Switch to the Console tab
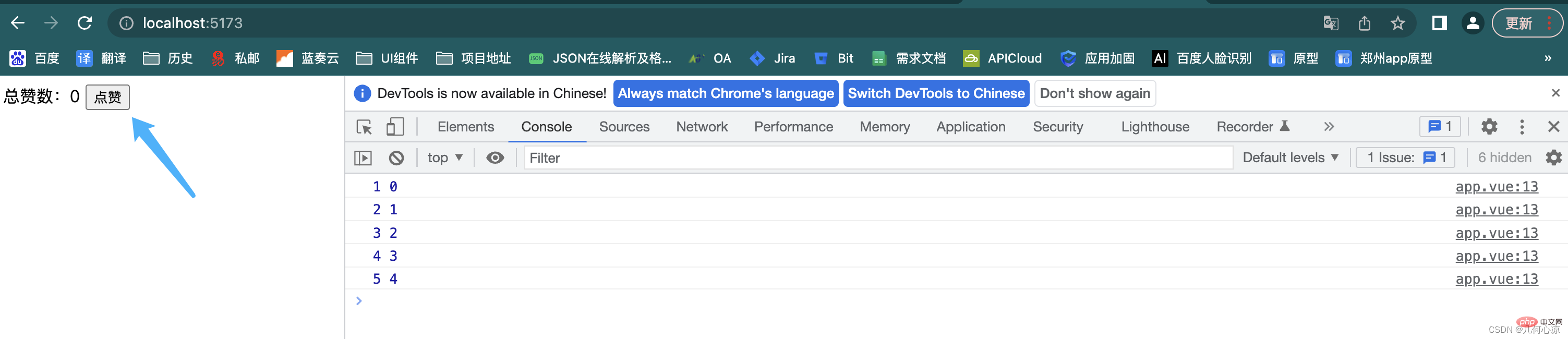Image resolution: width=1568 pixels, height=339 pixels. (547, 127)
